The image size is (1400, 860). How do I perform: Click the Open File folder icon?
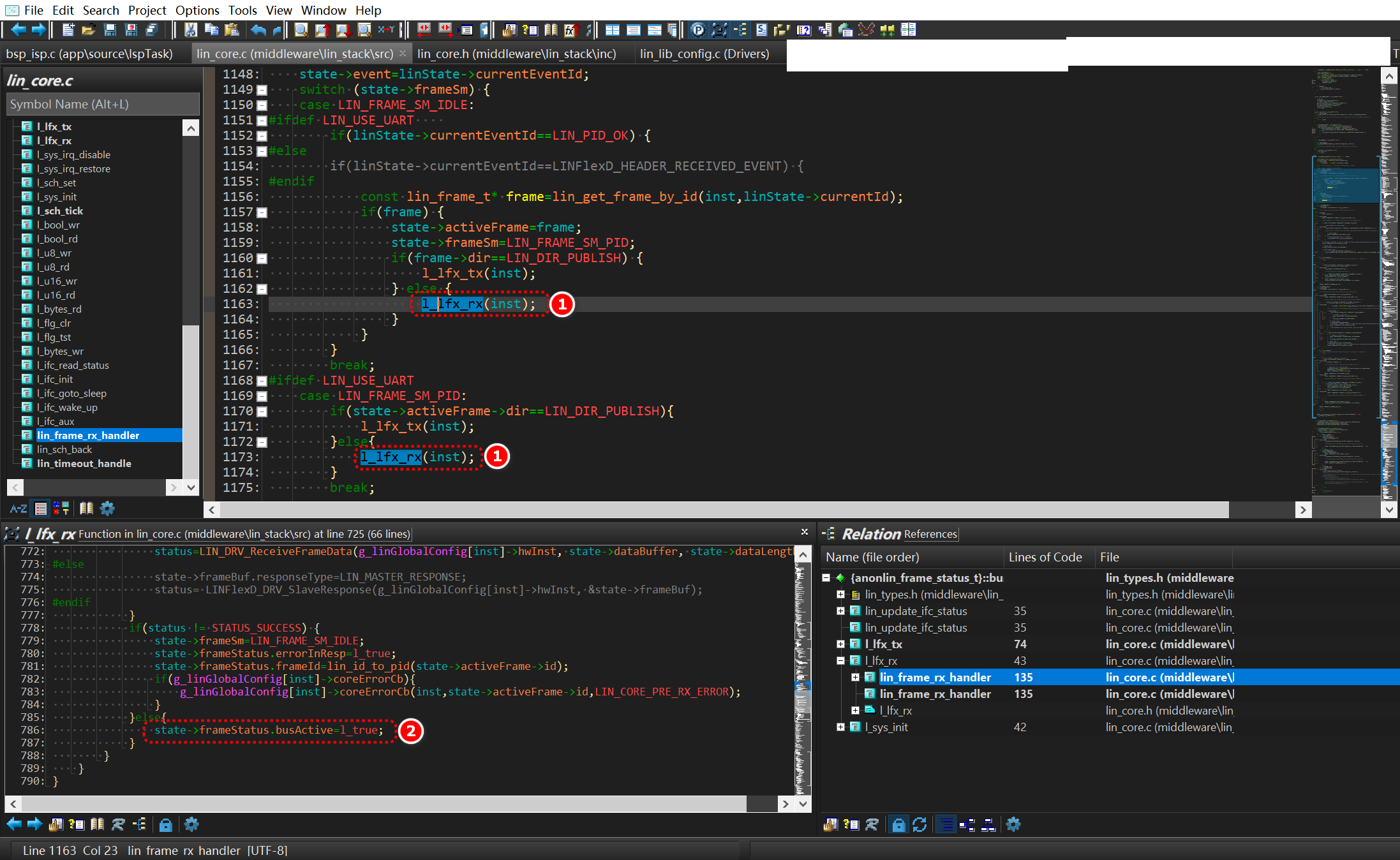[89, 29]
